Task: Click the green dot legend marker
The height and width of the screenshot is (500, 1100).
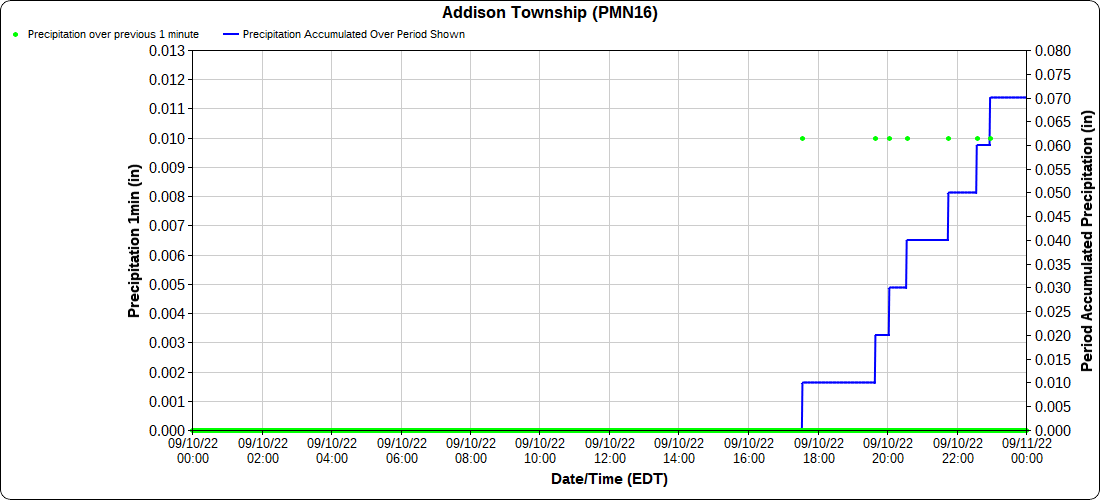Action: pyautogui.click(x=16, y=34)
